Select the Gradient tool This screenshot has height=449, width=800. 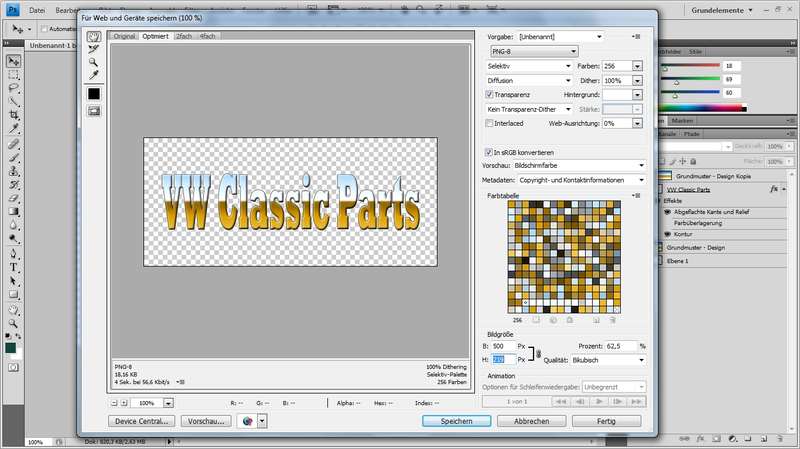(x=14, y=212)
